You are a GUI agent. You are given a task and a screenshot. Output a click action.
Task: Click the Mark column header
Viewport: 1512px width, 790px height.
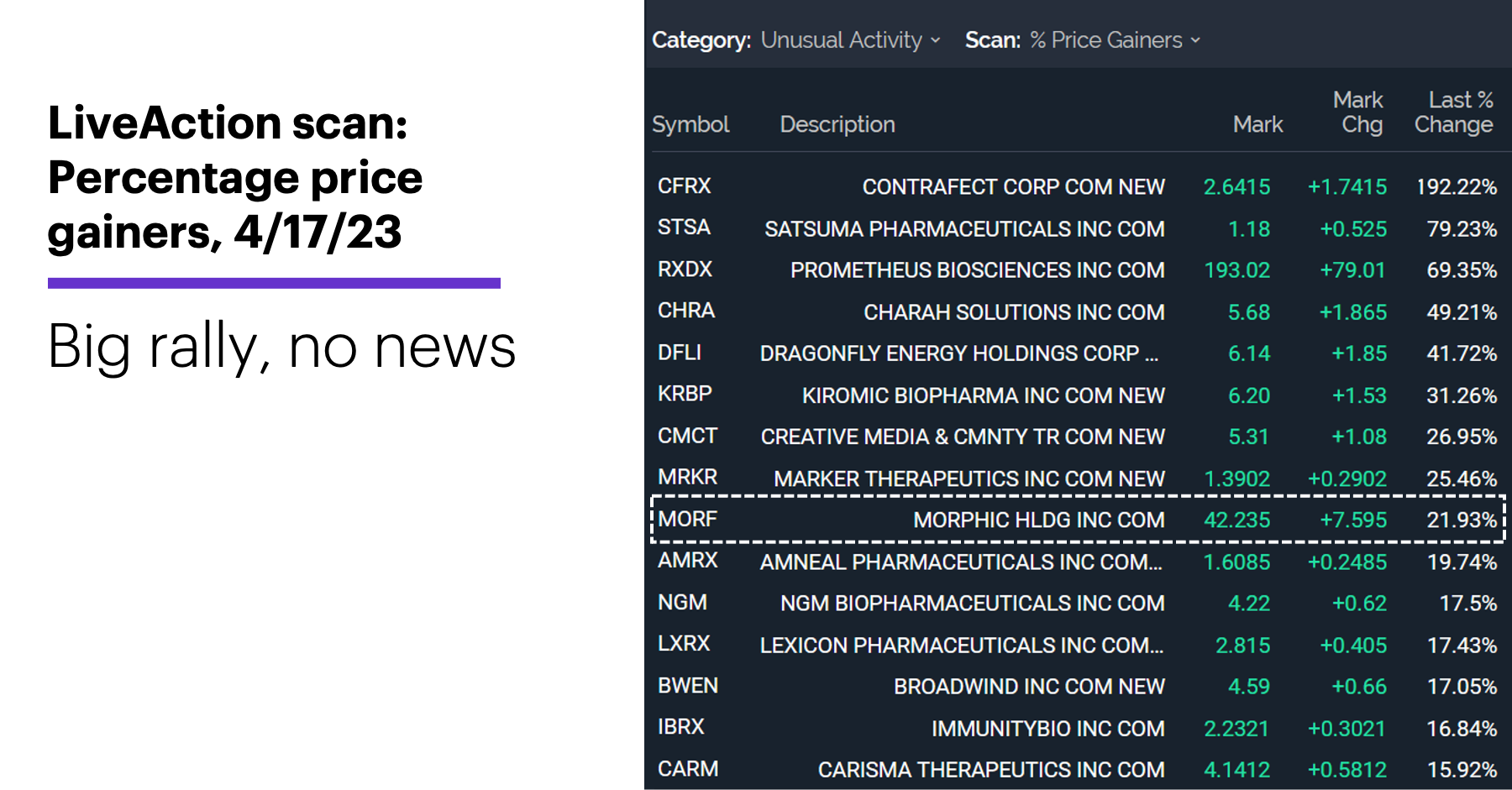click(1257, 124)
